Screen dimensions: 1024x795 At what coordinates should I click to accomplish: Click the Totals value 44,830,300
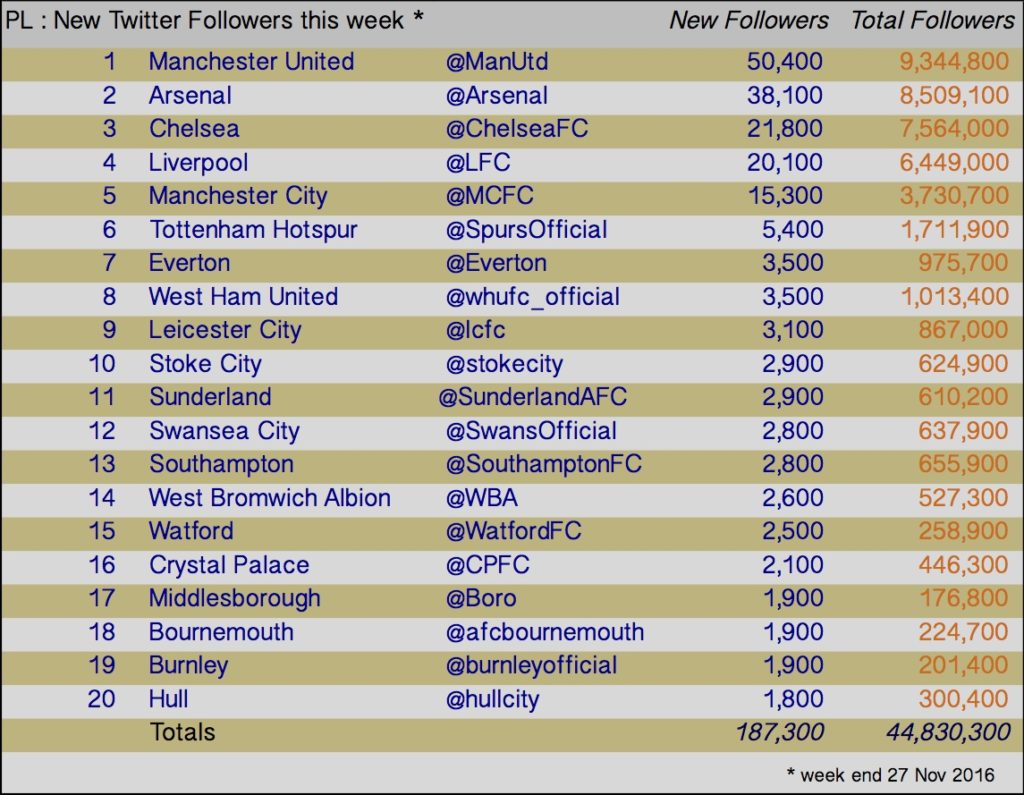coord(948,732)
